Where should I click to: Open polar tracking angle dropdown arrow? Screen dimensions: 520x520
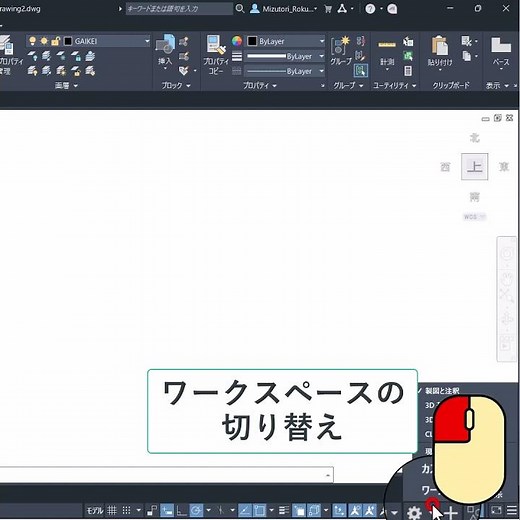click(208, 510)
